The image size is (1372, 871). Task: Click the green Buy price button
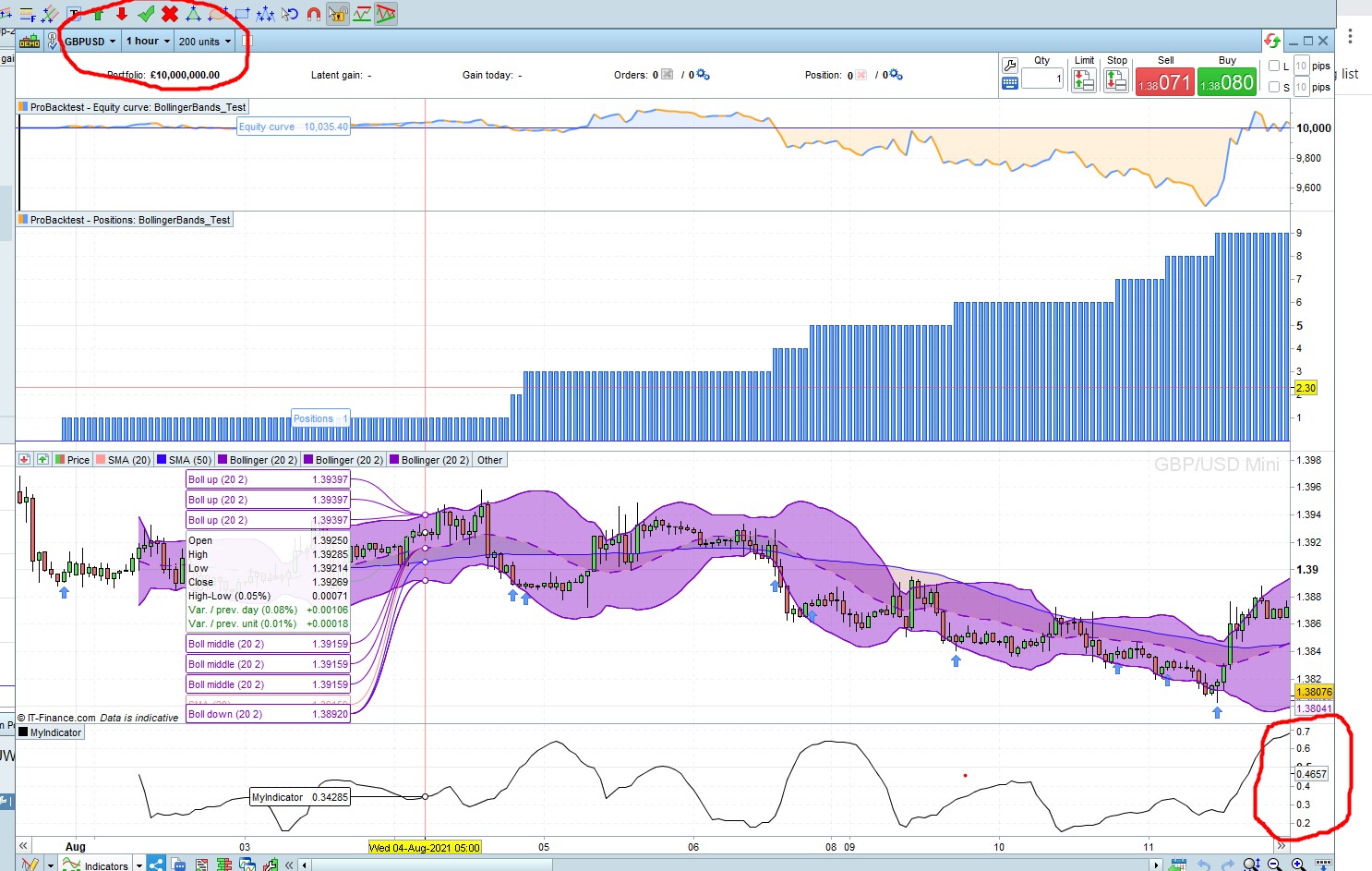click(1226, 82)
